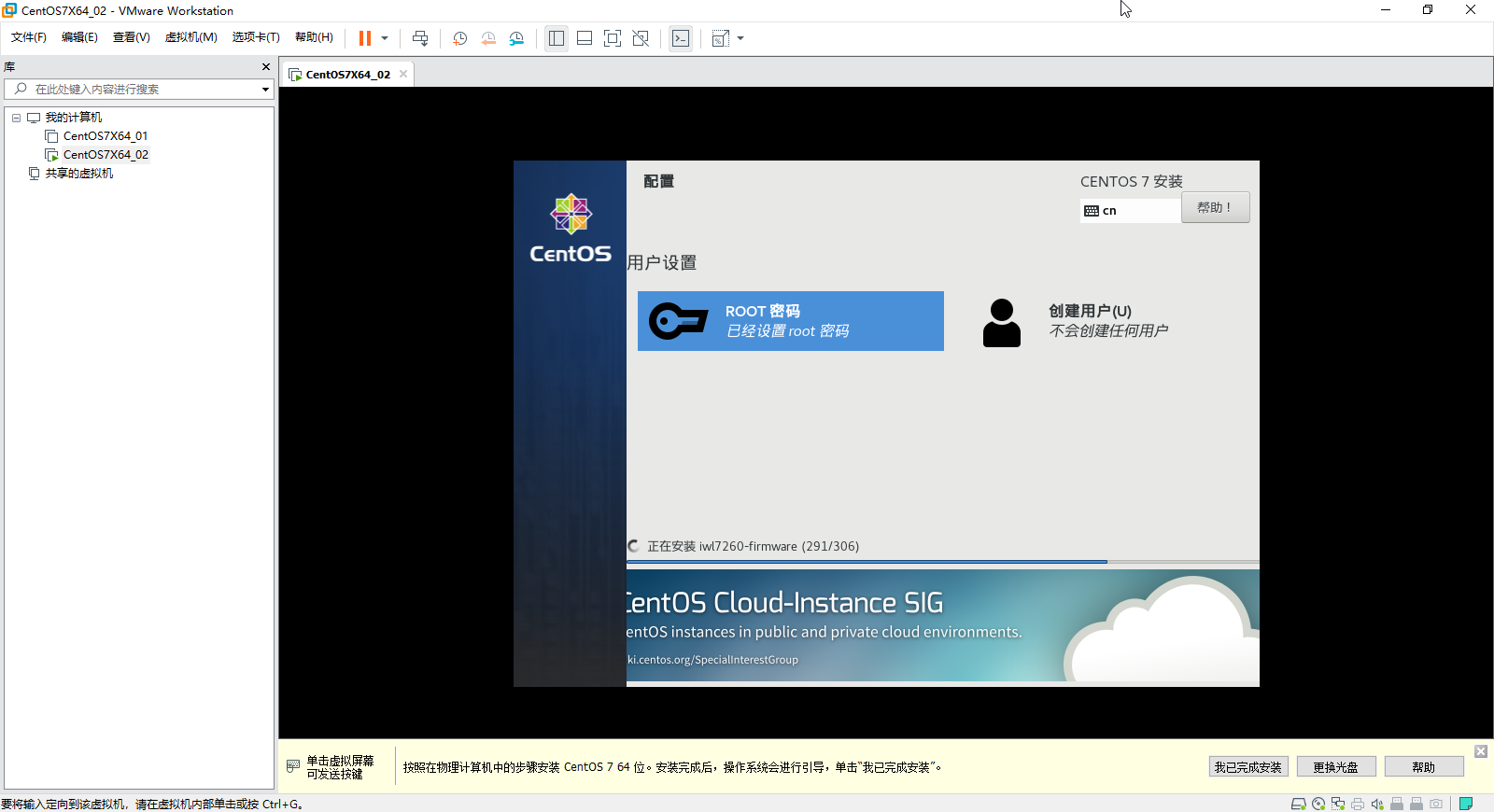Click the sound card status icon

click(x=1377, y=804)
